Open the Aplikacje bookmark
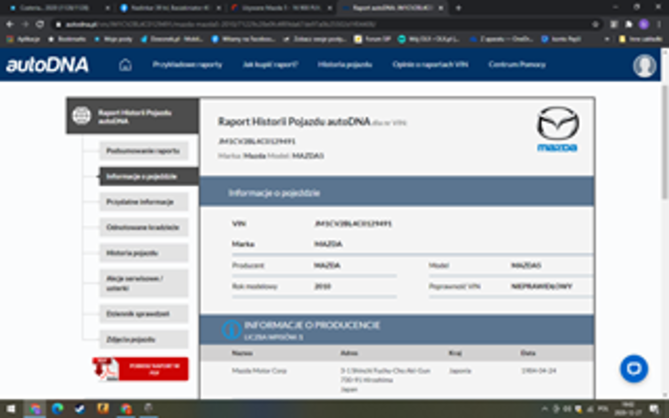The width and height of the screenshot is (669, 418). [x=23, y=39]
